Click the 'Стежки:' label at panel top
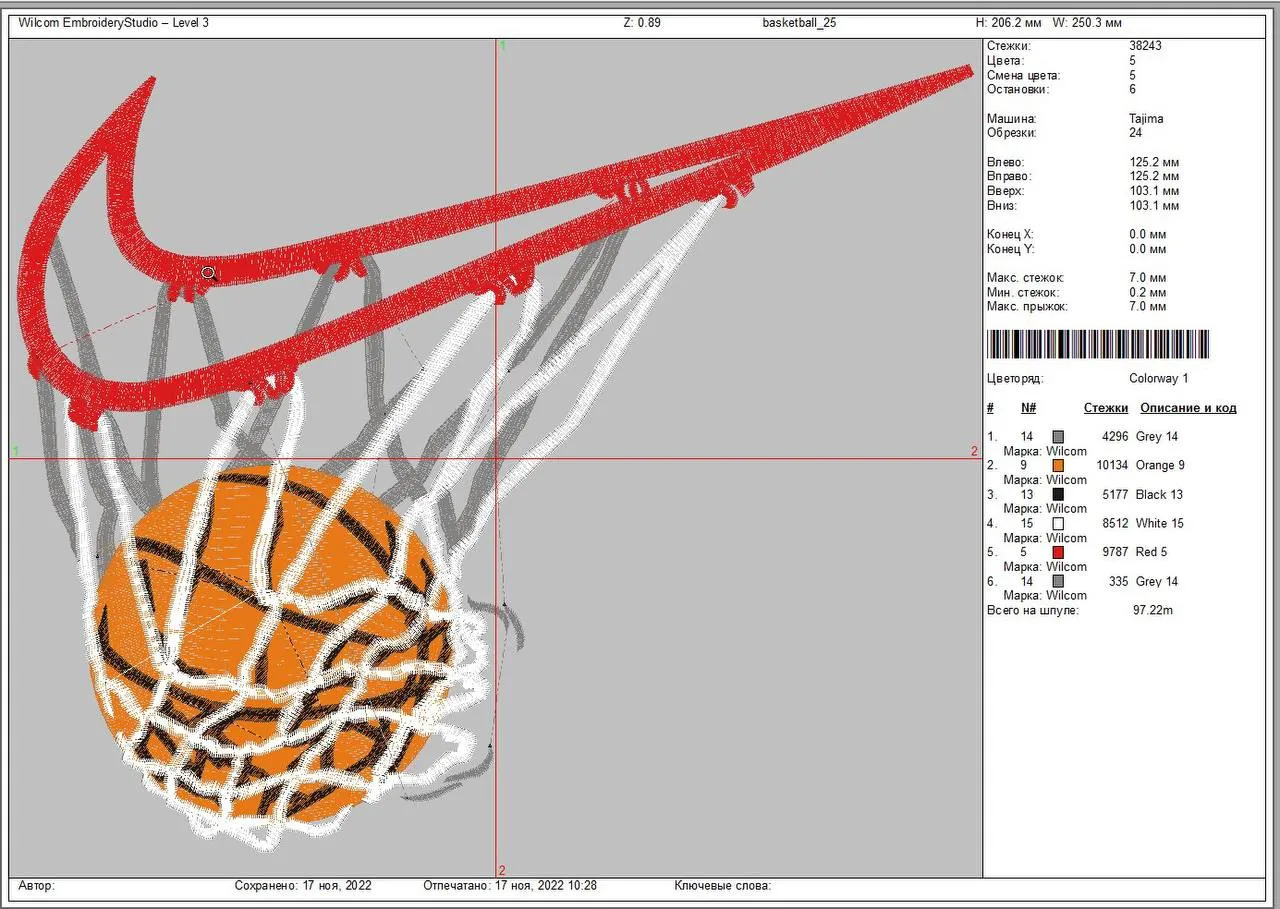Image resolution: width=1280 pixels, height=909 pixels. (1008, 46)
